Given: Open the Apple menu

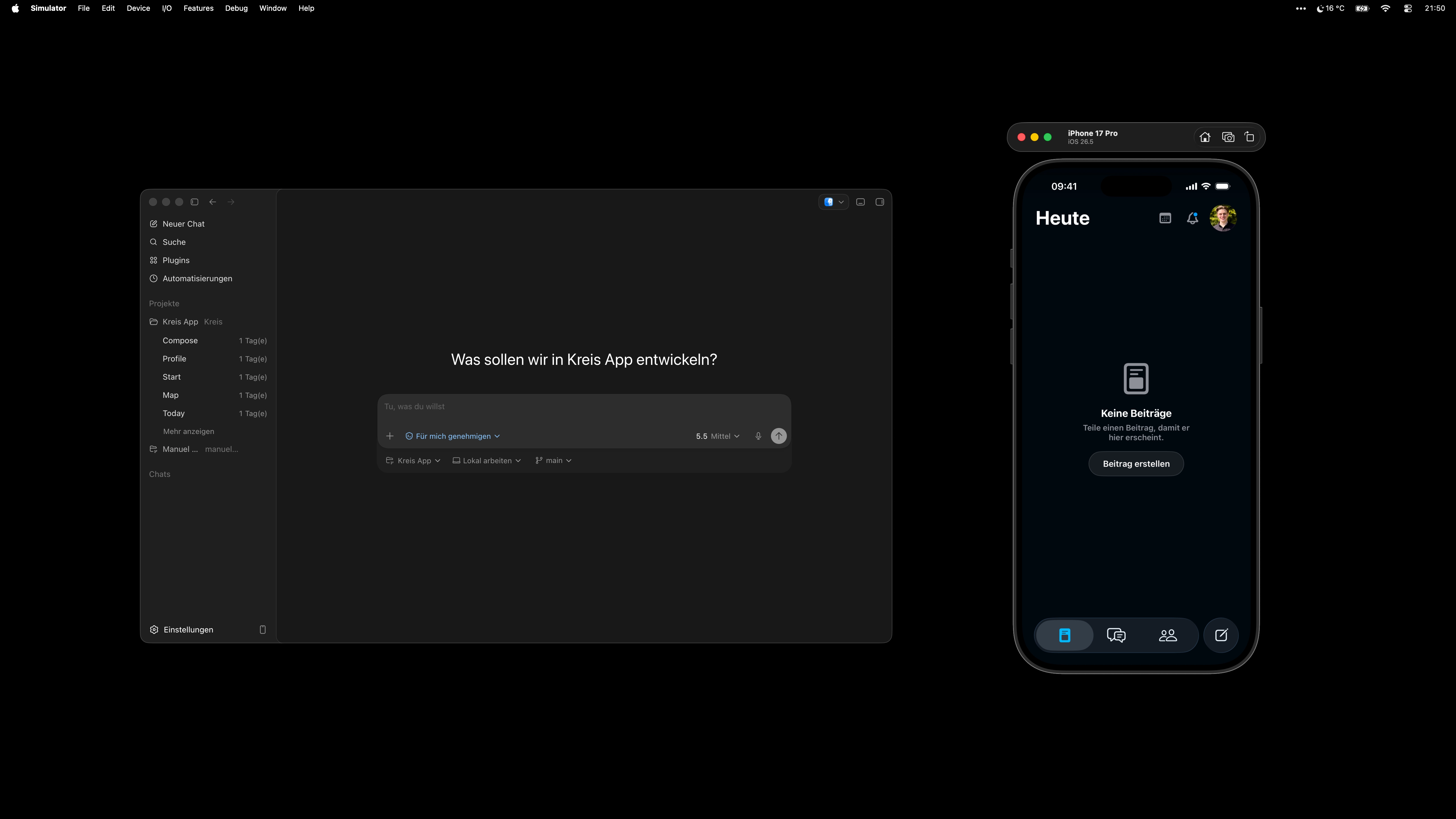Looking at the screenshot, I should (x=15, y=9).
